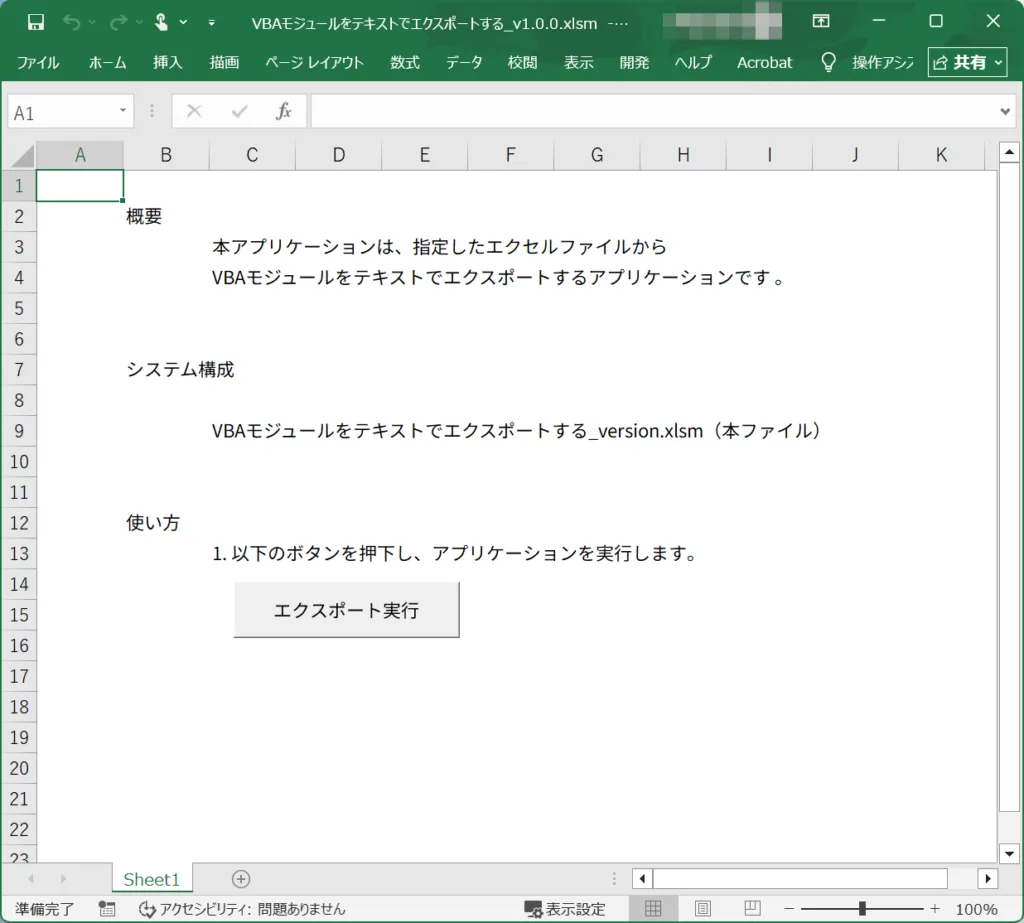Click the Redo arrow icon

pyautogui.click(x=117, y=21)
